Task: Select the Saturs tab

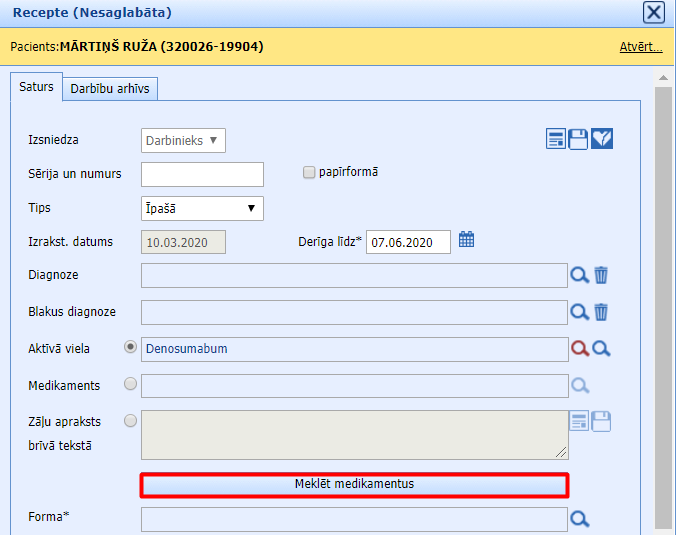Action: tap(36, 87)
